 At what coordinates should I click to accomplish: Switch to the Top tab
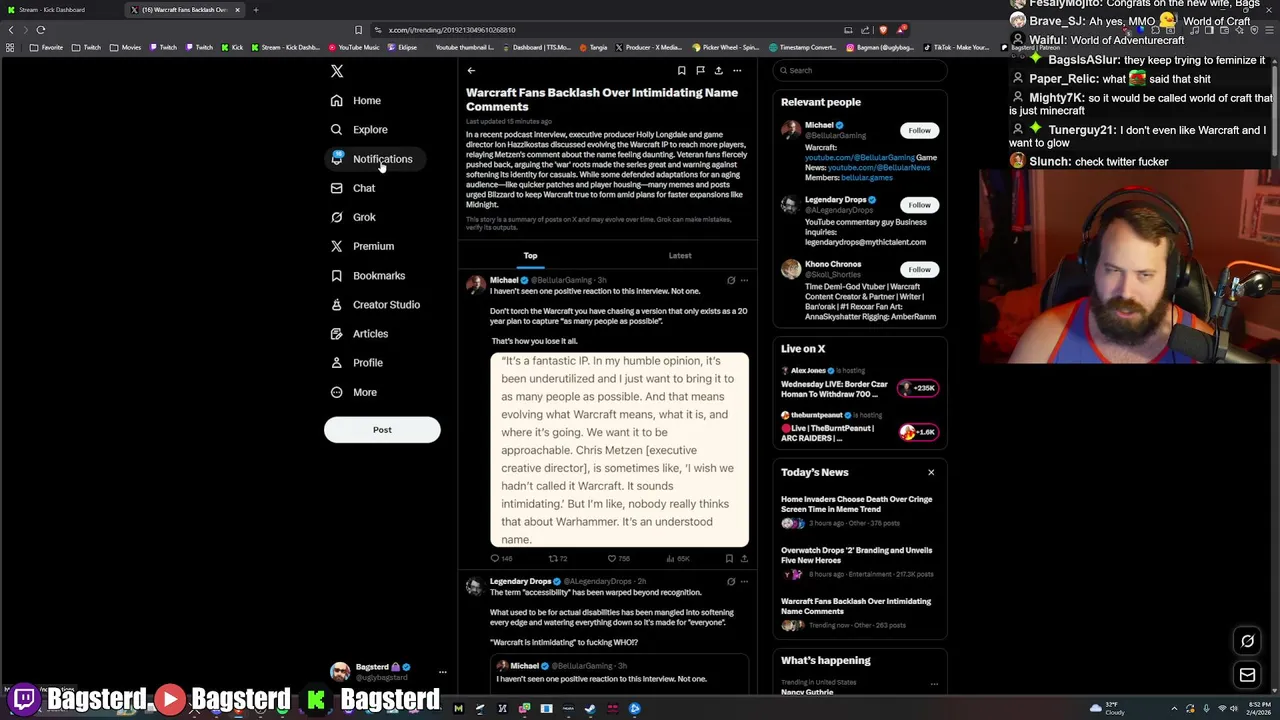click(x=530, y=255)
